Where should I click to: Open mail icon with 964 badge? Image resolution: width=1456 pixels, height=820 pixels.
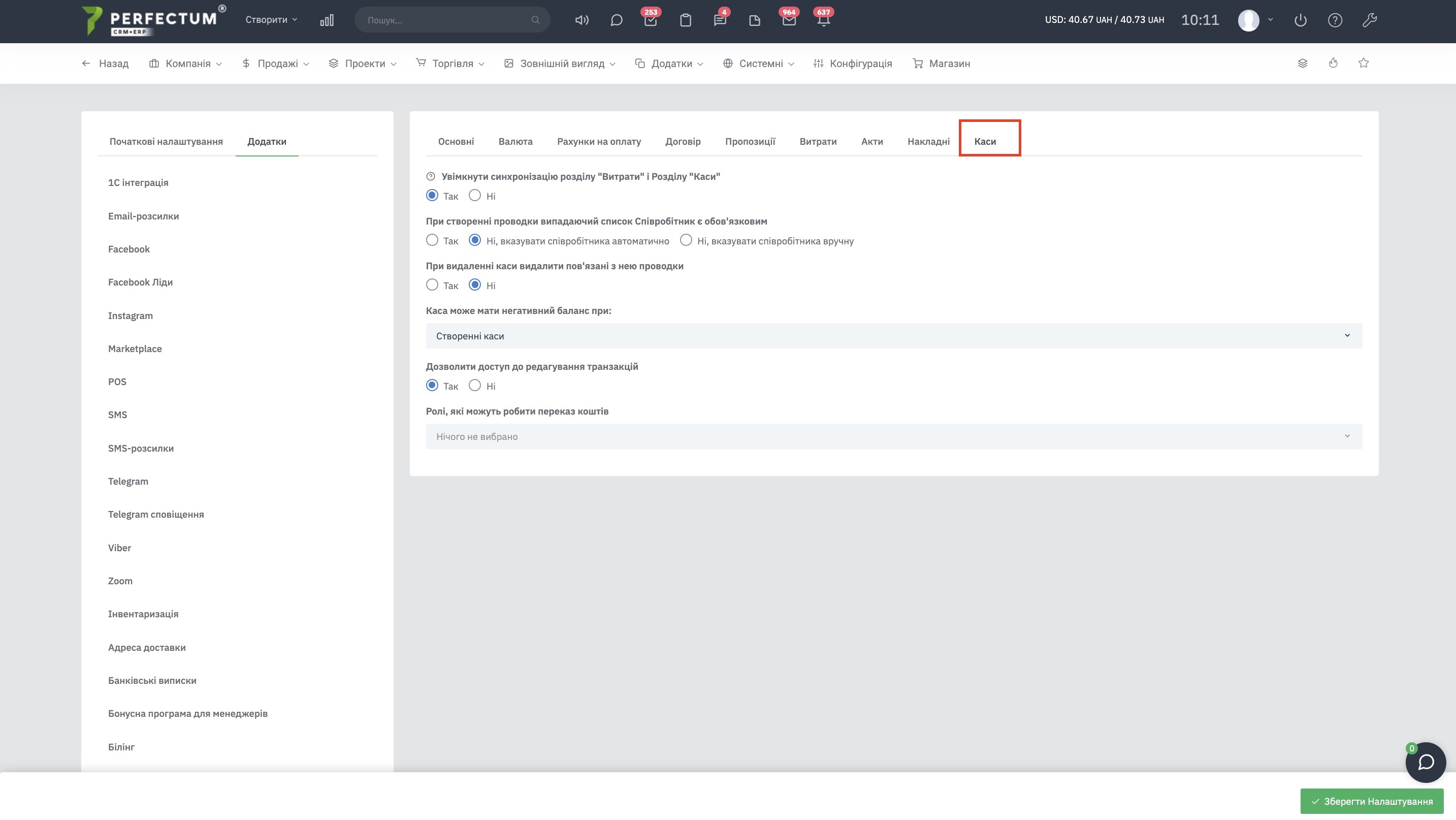(x=789, y=20)
